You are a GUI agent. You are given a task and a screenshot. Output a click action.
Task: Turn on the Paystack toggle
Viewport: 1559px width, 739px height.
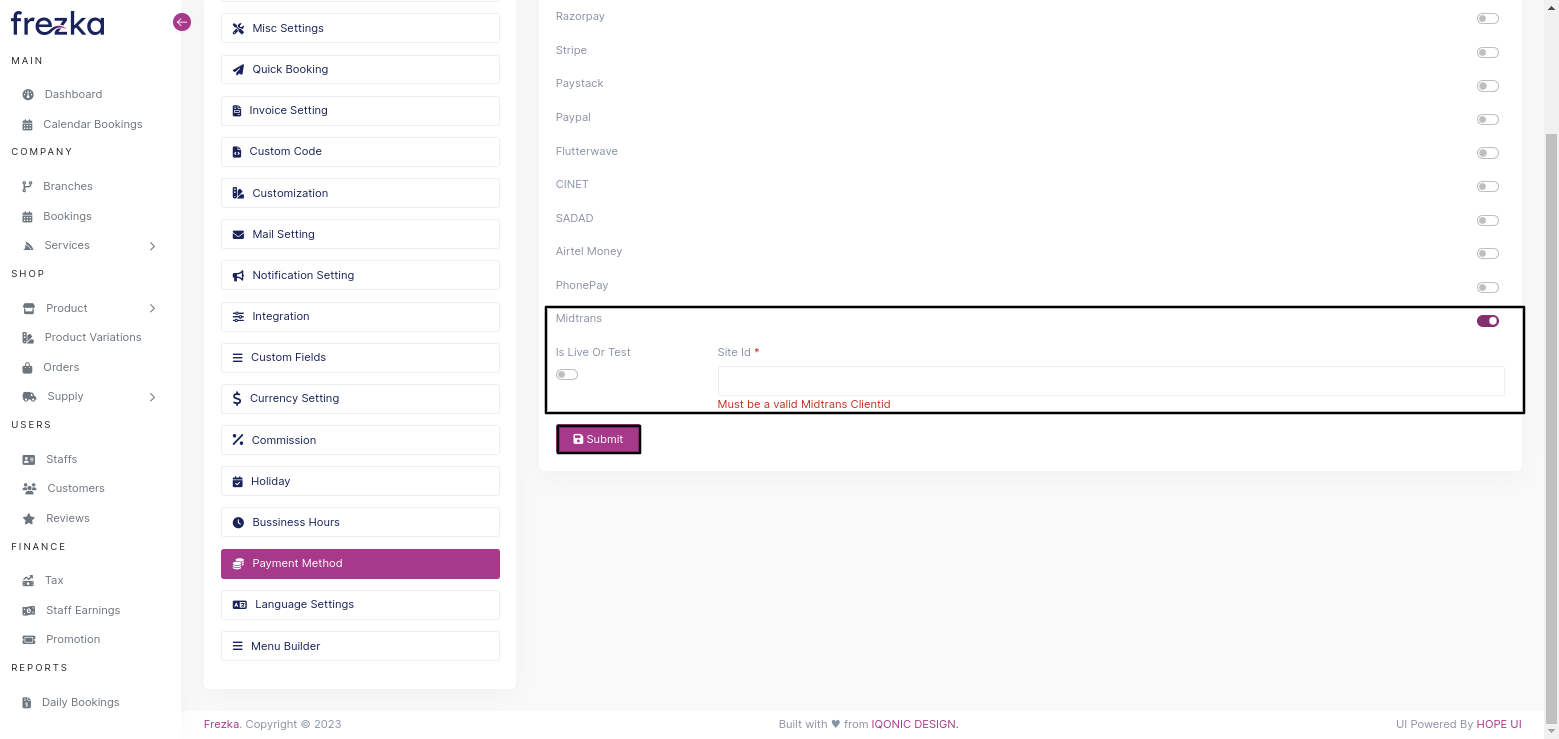[1487, 86]
